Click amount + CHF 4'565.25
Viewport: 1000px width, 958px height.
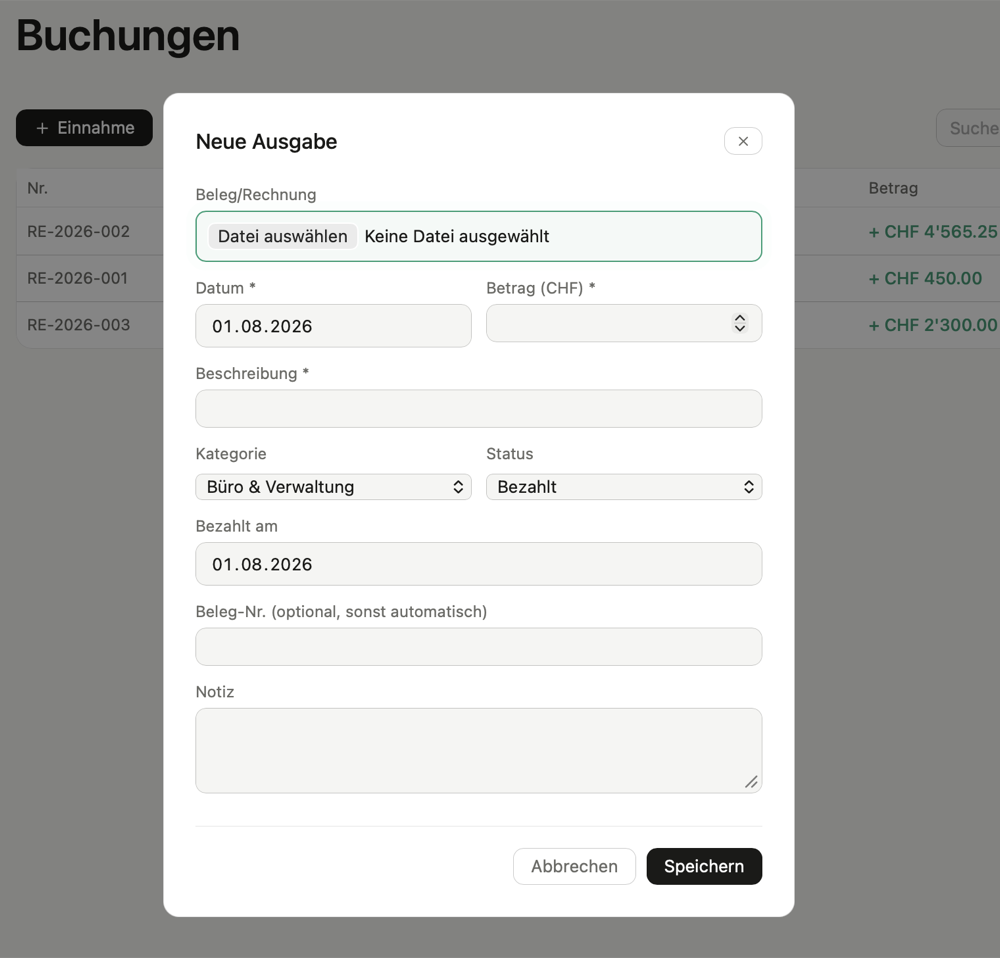click(x=933, y=232)
